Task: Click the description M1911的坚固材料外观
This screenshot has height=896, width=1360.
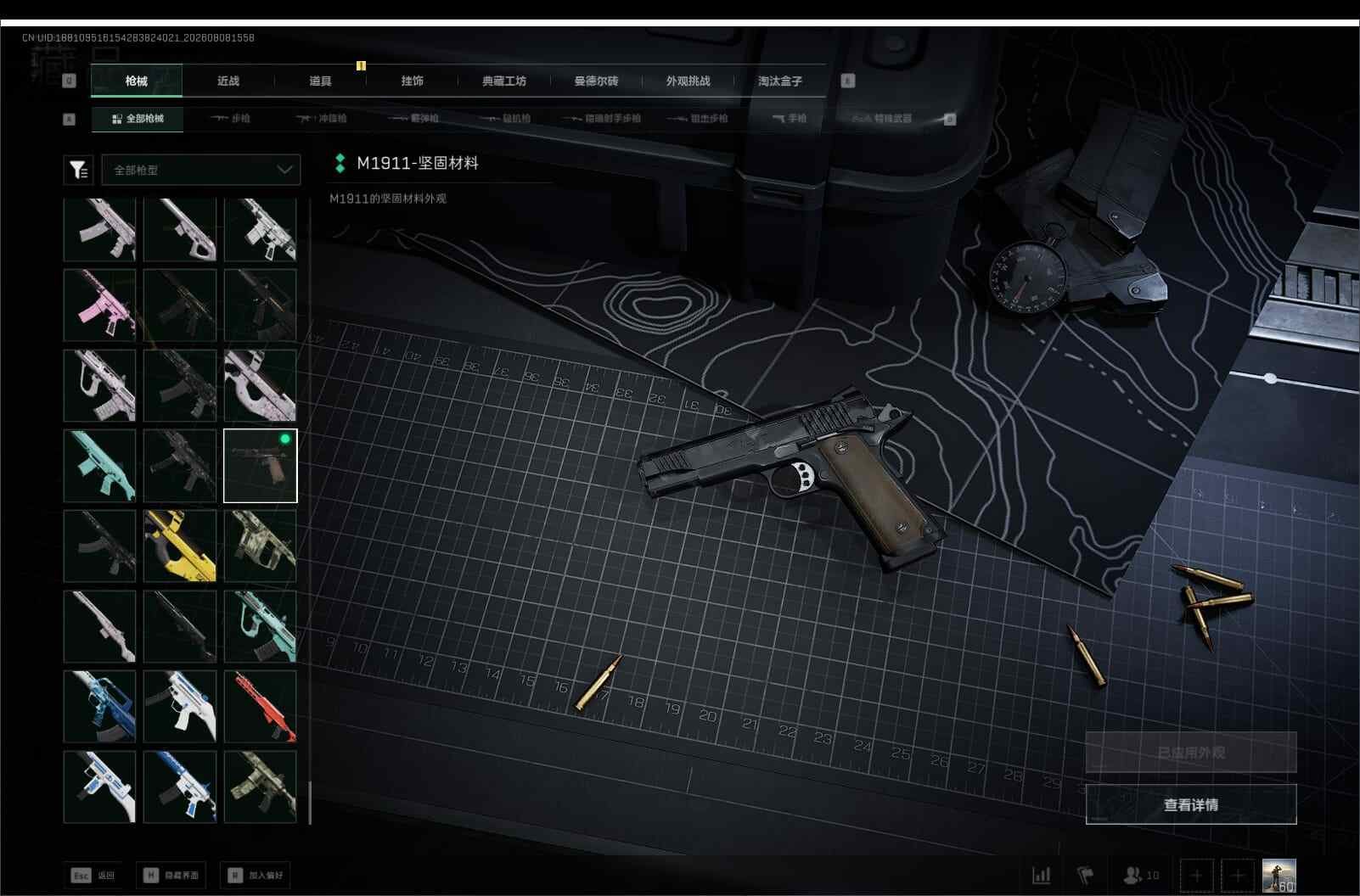Action: click(388, 199)
